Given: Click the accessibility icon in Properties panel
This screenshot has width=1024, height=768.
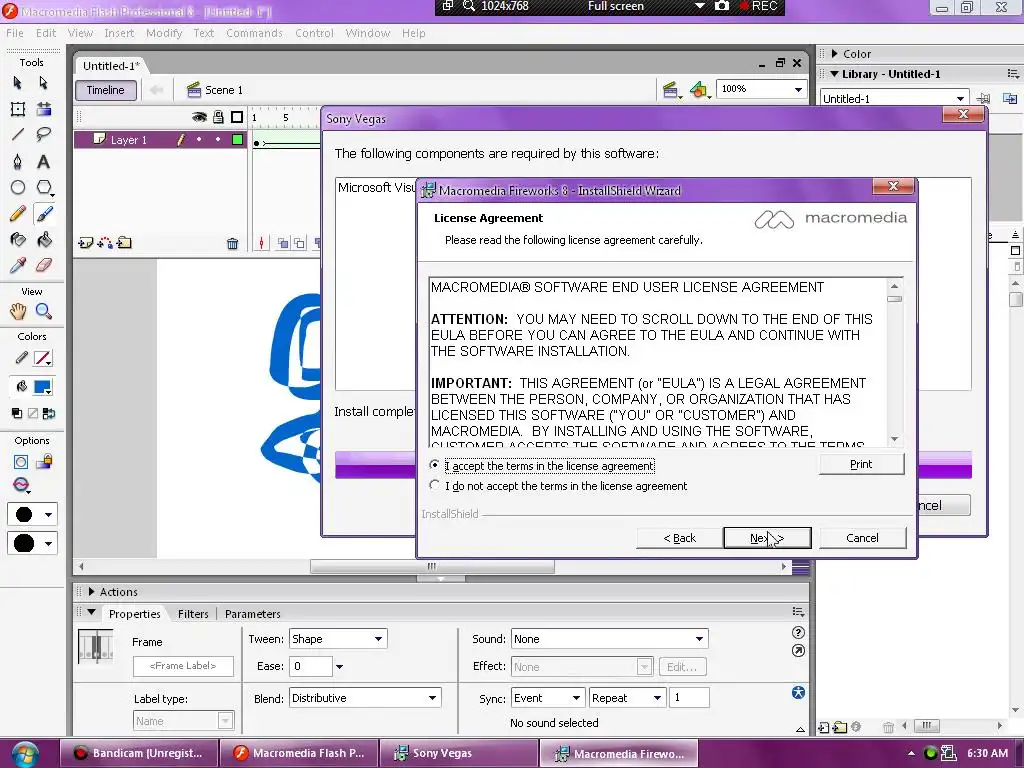Looking at the screenshot, I should point(798,692).
